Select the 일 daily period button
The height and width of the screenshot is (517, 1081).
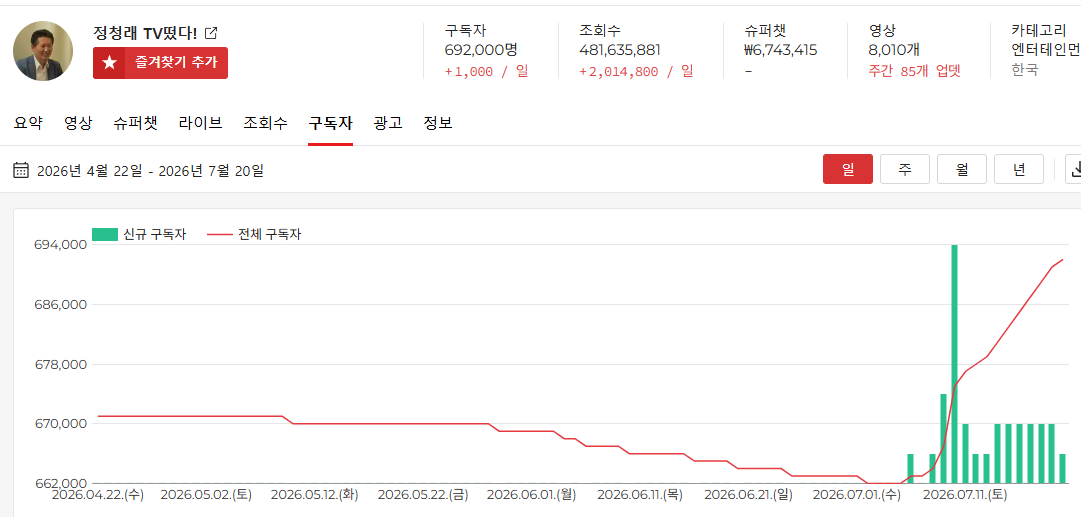848,169
